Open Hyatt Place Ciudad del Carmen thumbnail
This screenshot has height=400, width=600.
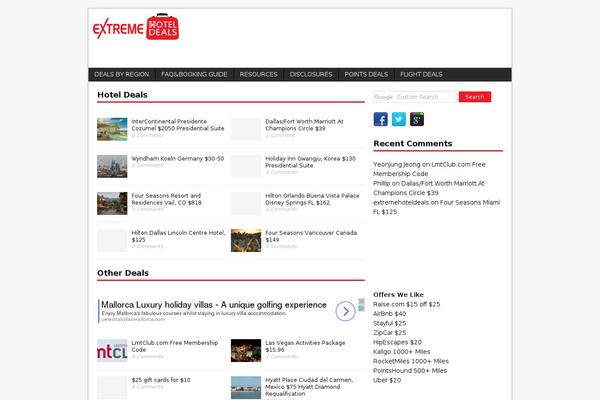(246, 387)
